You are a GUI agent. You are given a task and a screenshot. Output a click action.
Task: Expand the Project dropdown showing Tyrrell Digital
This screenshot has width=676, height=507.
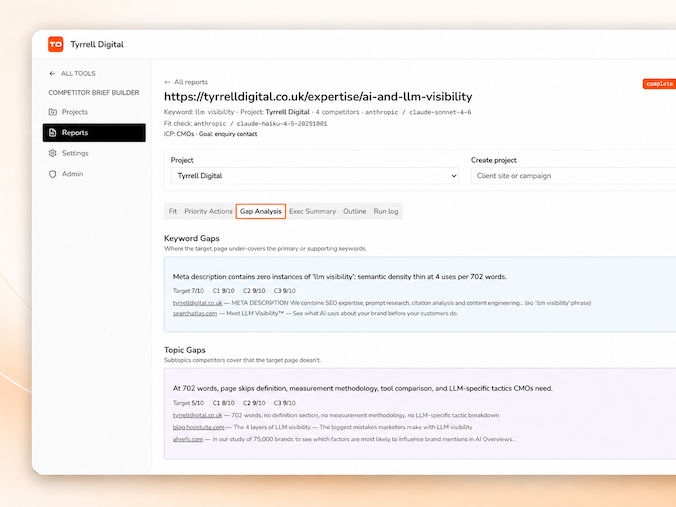[315, 176]
